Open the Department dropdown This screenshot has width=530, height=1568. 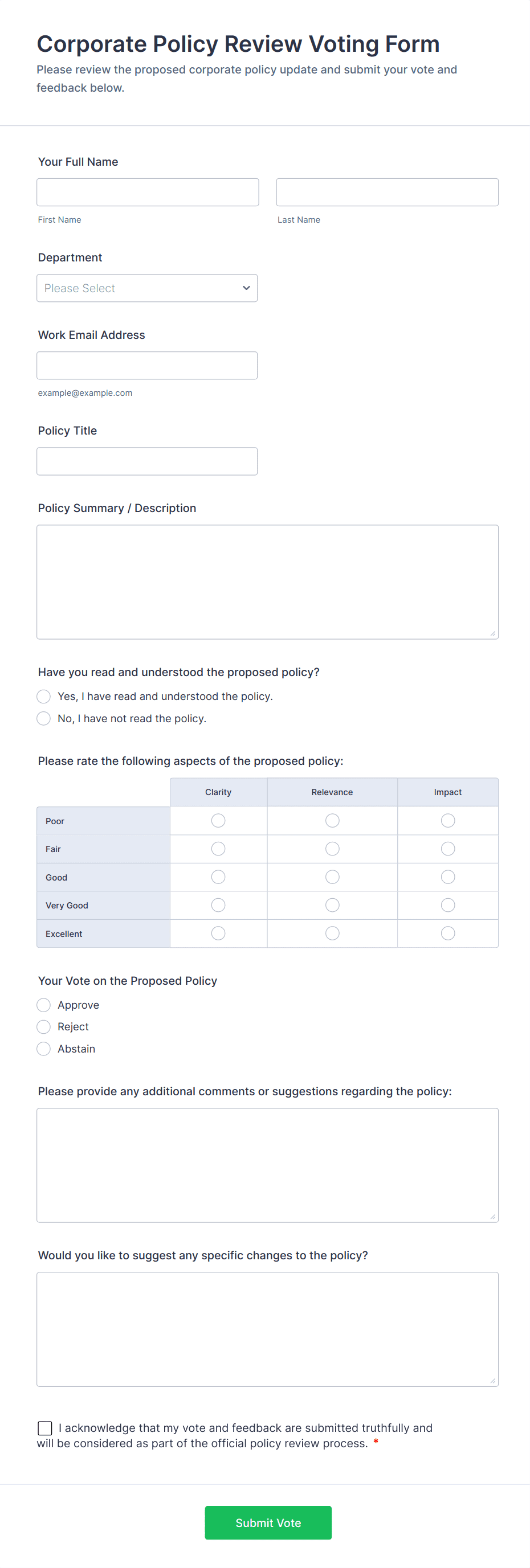pyautogui.click(x=147, y=288)
